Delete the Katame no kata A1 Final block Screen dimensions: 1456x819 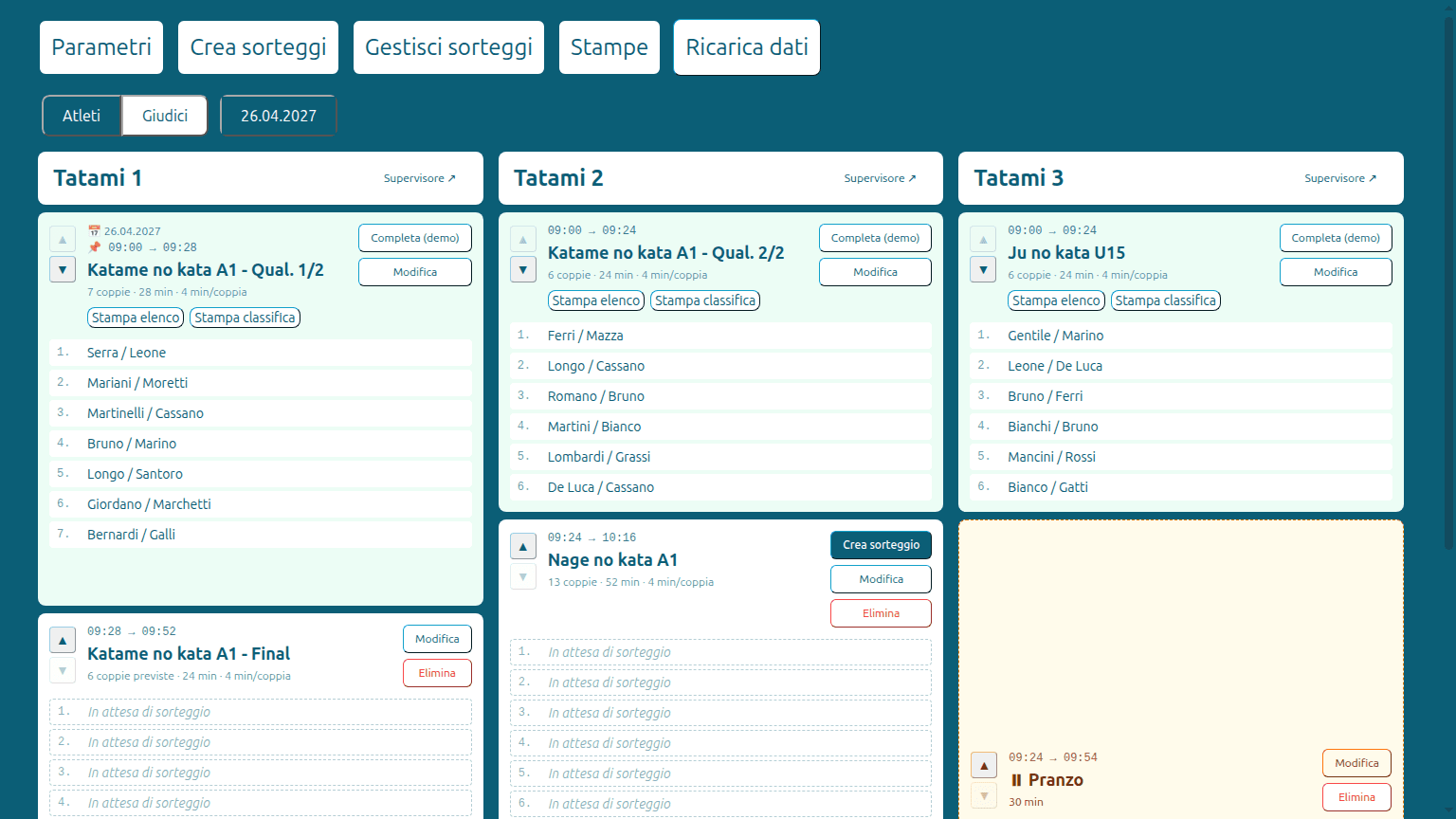pyautogui.click(x=437, y=673)
